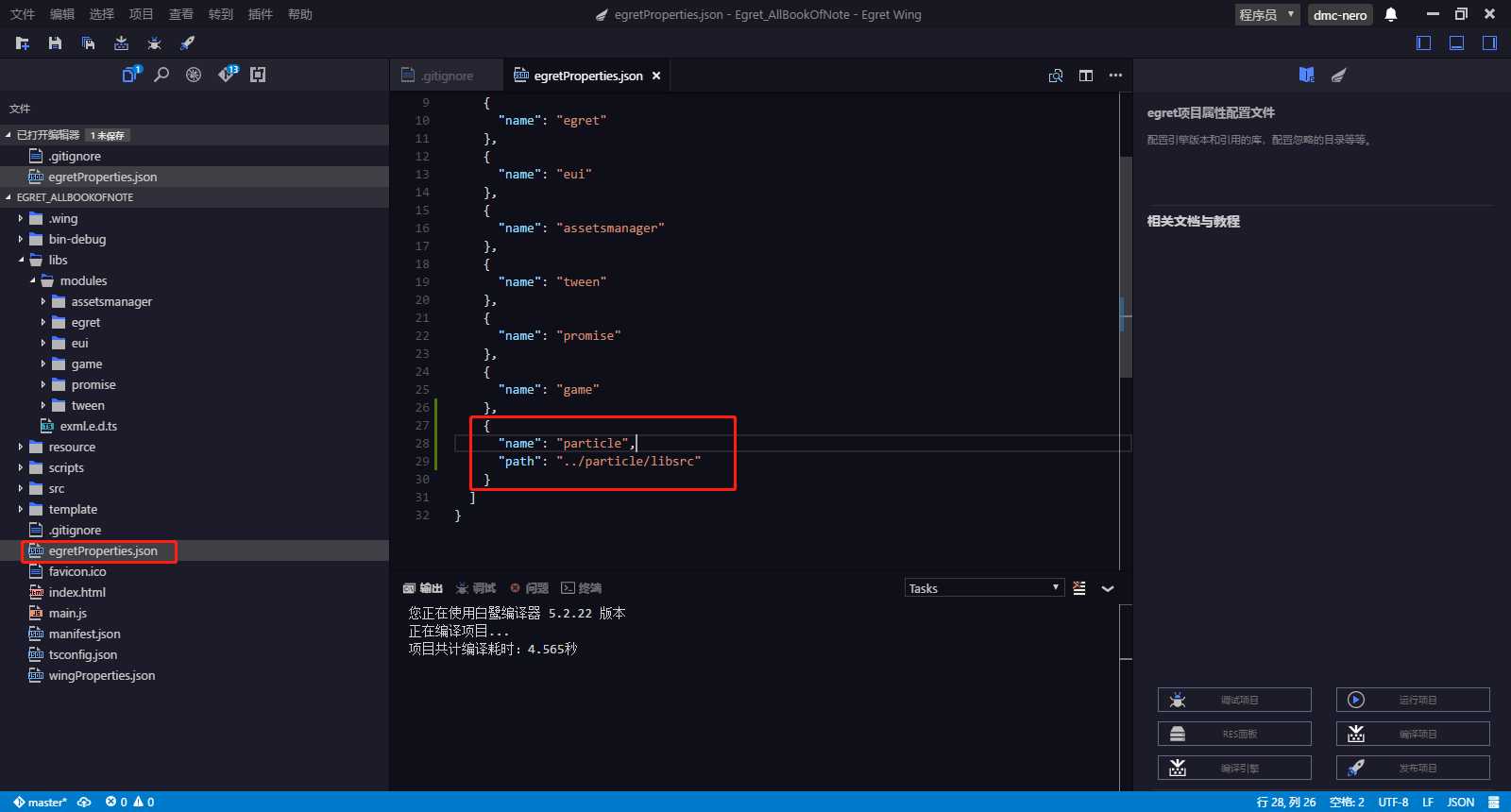
Task: Collapse the output panel with the chevron
Action: pos(1108,588)
